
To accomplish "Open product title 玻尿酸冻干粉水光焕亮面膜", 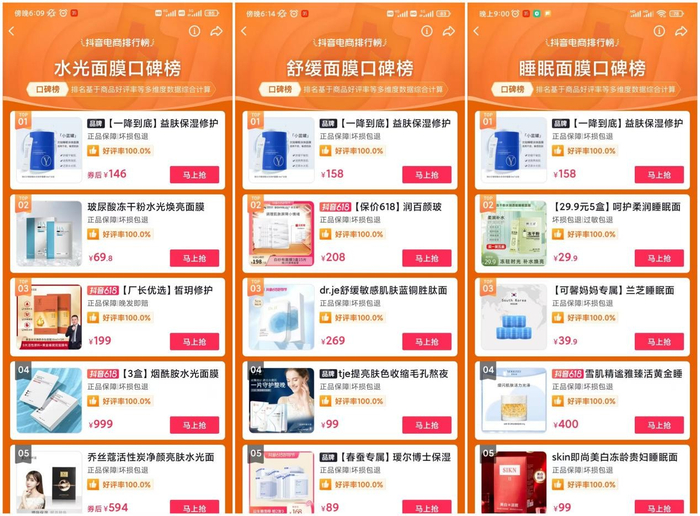I will point(146,207).
